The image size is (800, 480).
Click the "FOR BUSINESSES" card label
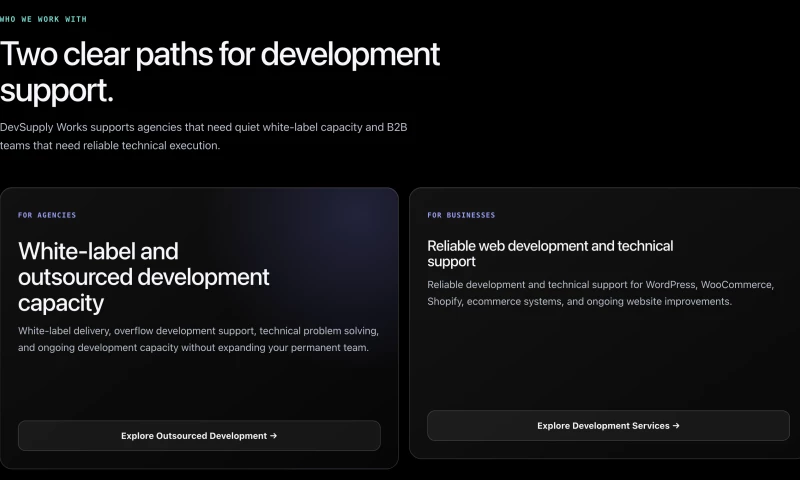click(x=461, y=215)
